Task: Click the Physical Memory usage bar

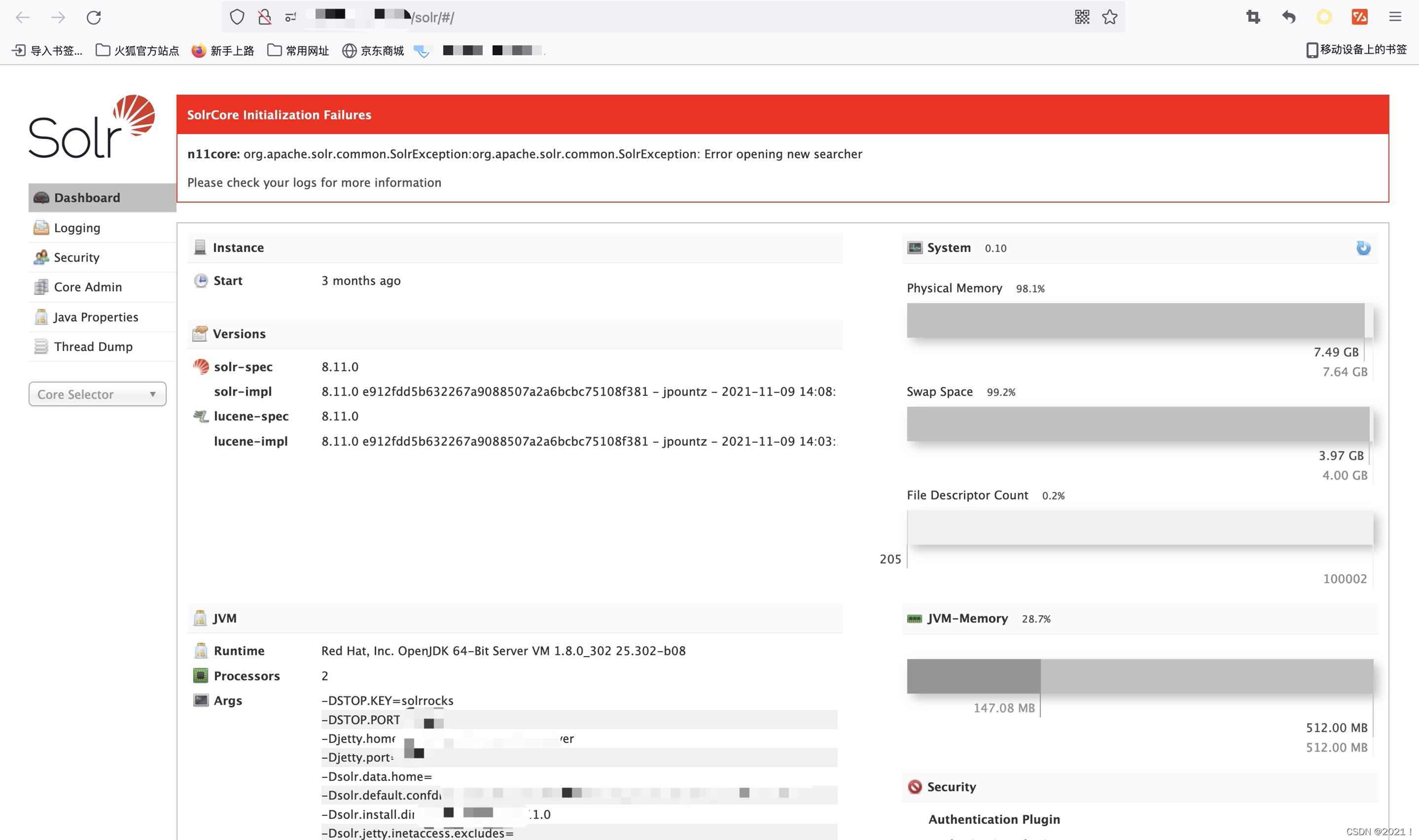Action: click(x=1140, y=320)
